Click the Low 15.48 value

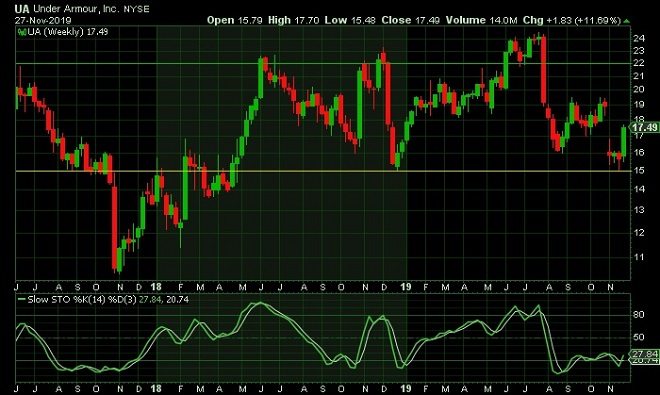click(350, 20)
